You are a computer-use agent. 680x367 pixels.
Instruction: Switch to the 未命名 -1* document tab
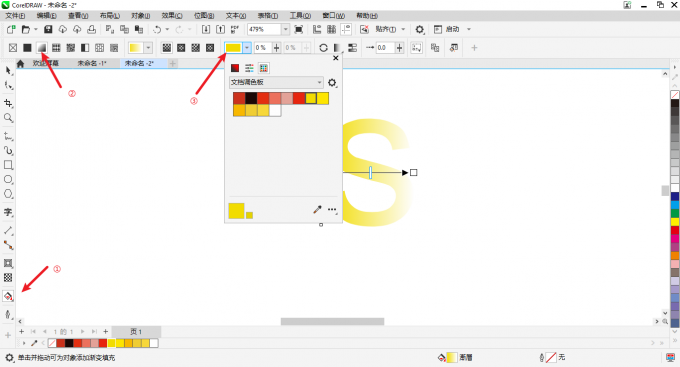click(92, 63)
